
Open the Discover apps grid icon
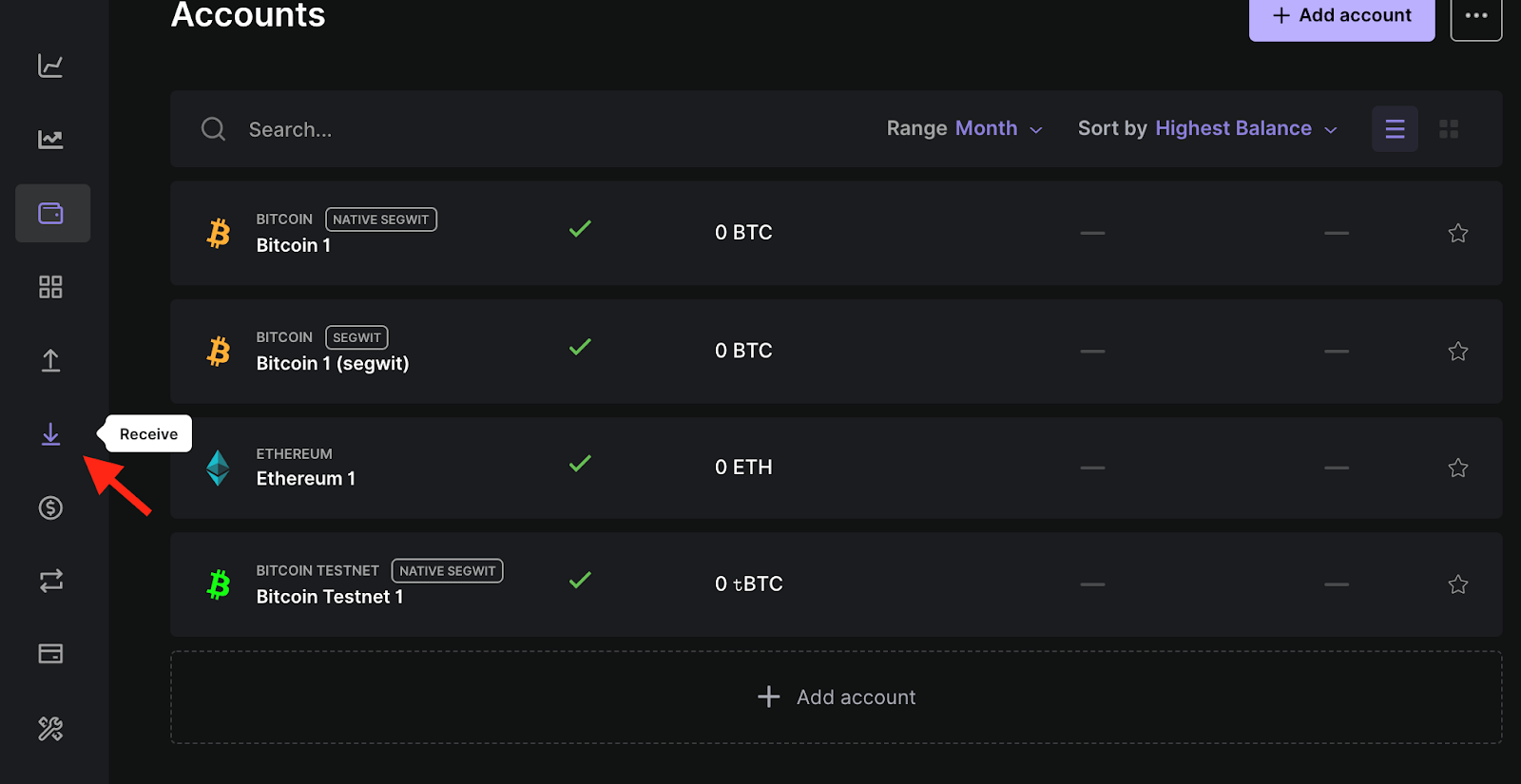click(50, 287)
